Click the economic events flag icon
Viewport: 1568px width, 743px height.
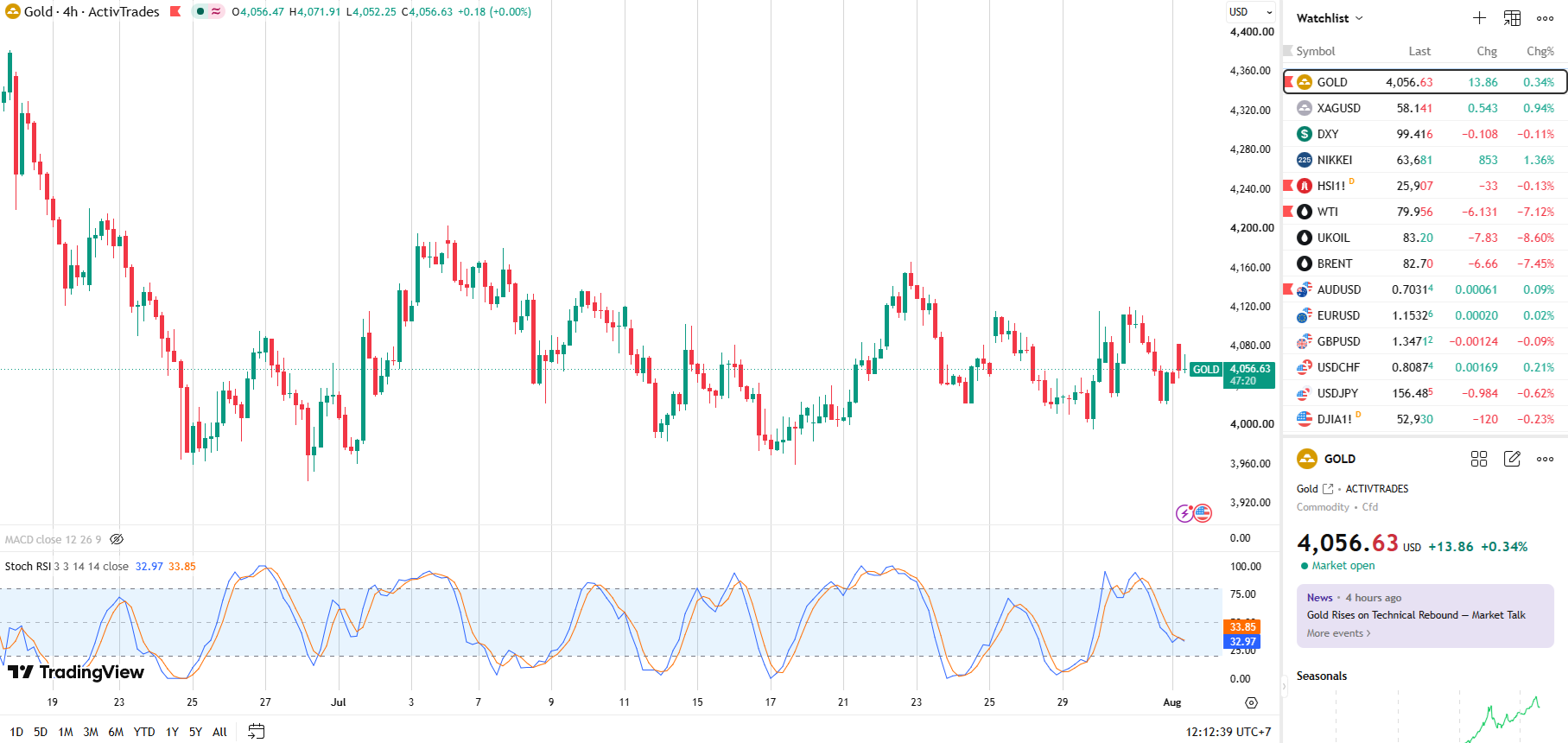click(x=1203, y=513)
